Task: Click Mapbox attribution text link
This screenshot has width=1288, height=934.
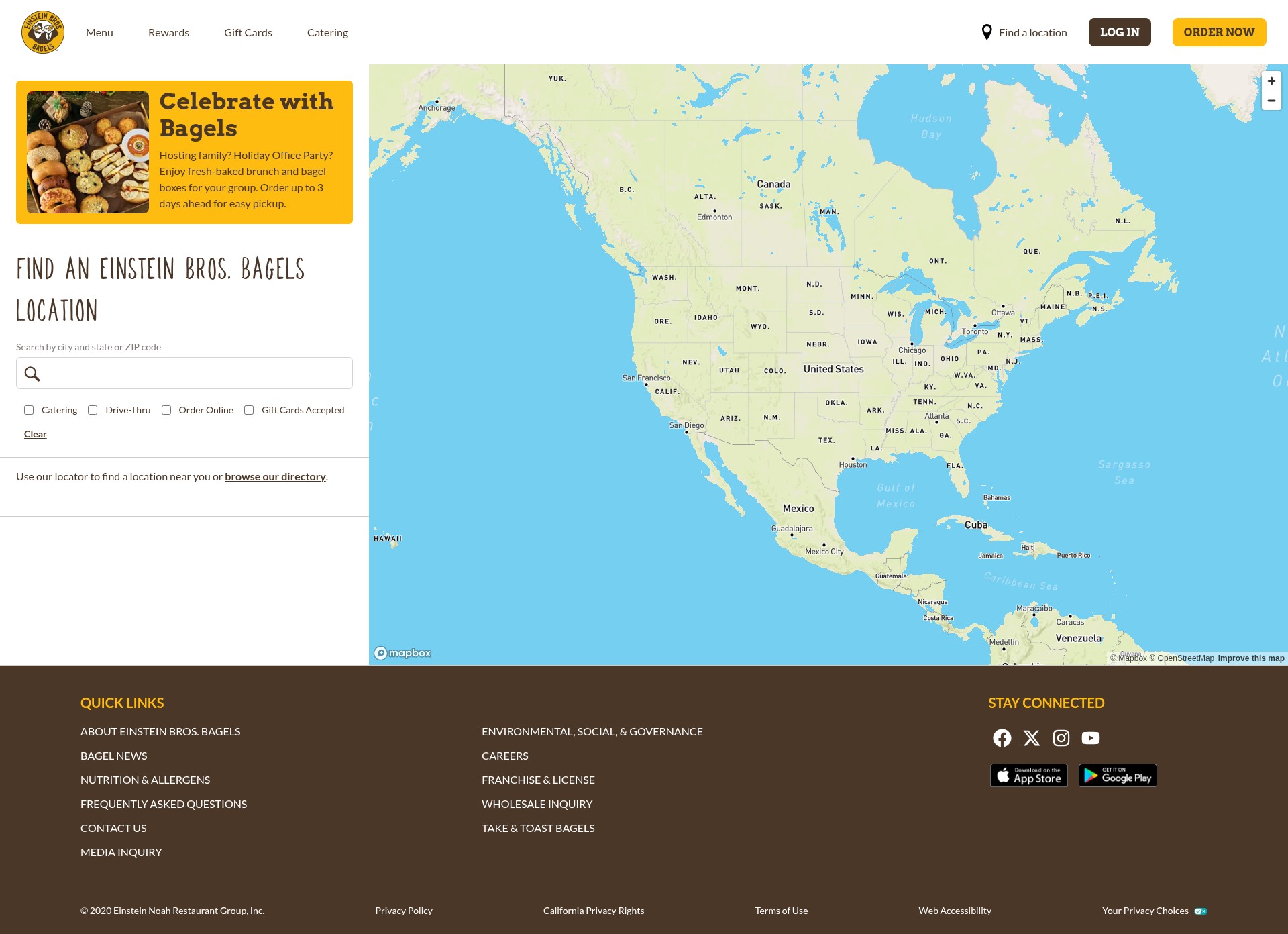Action: (1128, 658)
